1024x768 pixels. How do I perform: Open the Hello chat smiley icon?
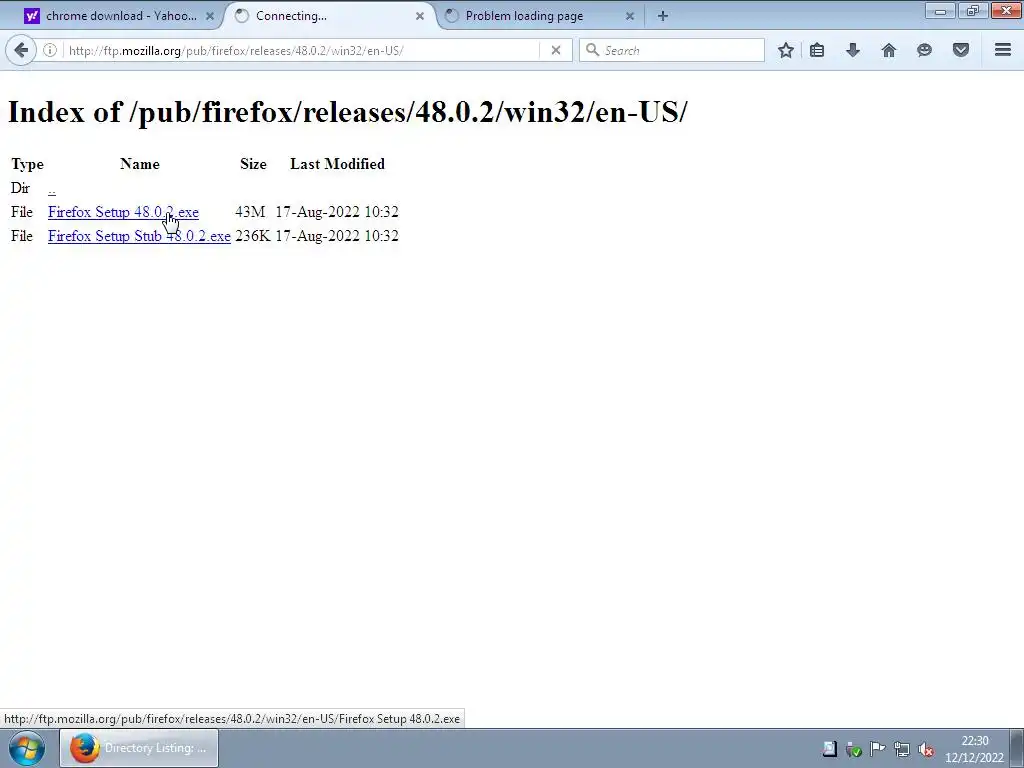(924, 50)
